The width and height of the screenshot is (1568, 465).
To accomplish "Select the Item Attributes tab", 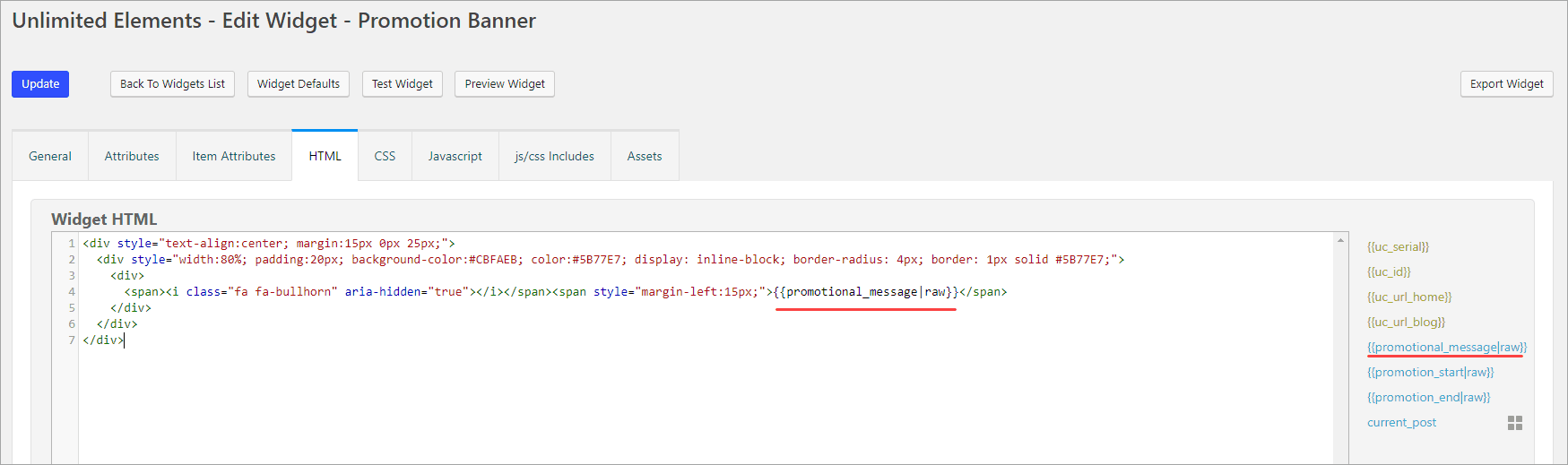I will coord(234,156).
